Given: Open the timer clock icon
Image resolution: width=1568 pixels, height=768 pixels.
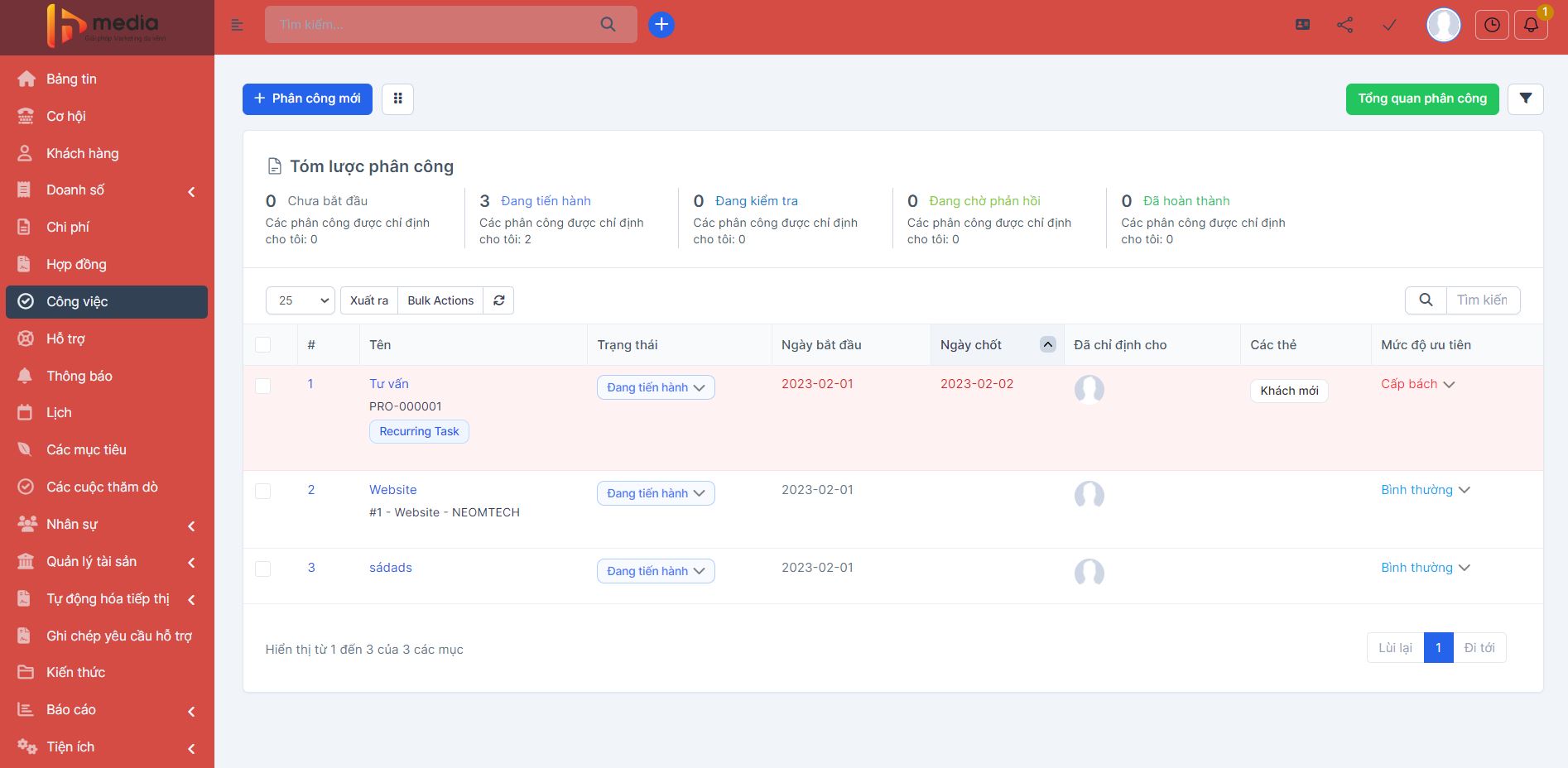Looking at the screenshot, I should click(1492, 25).
